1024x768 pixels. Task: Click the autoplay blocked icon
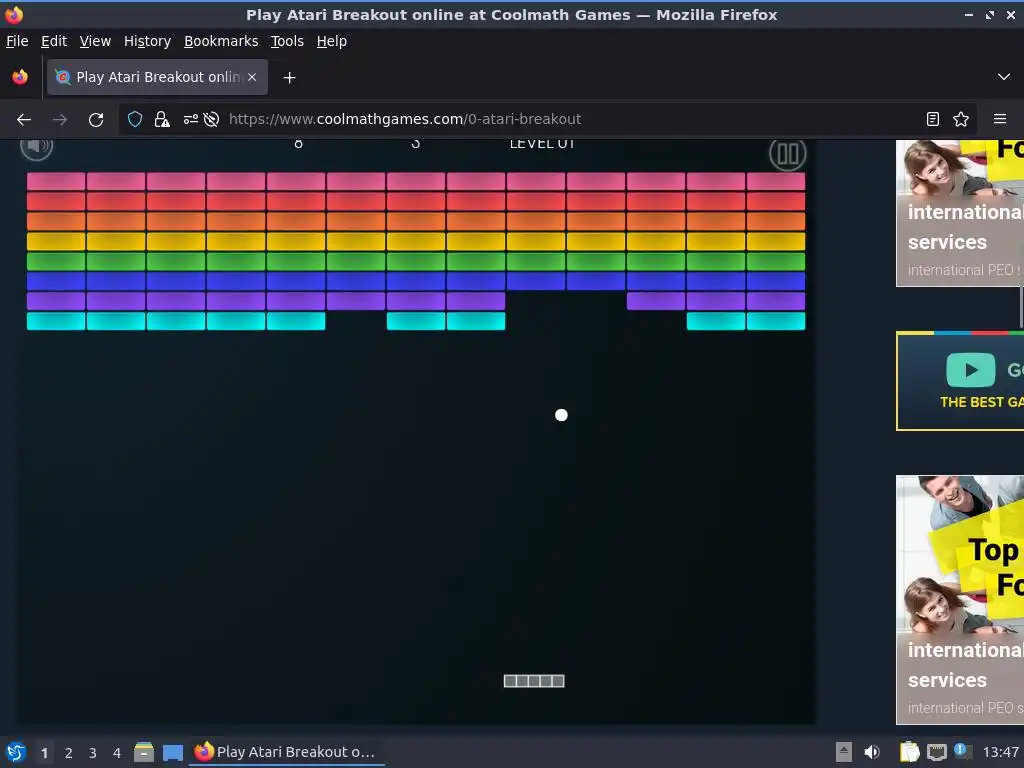point(211,120)
